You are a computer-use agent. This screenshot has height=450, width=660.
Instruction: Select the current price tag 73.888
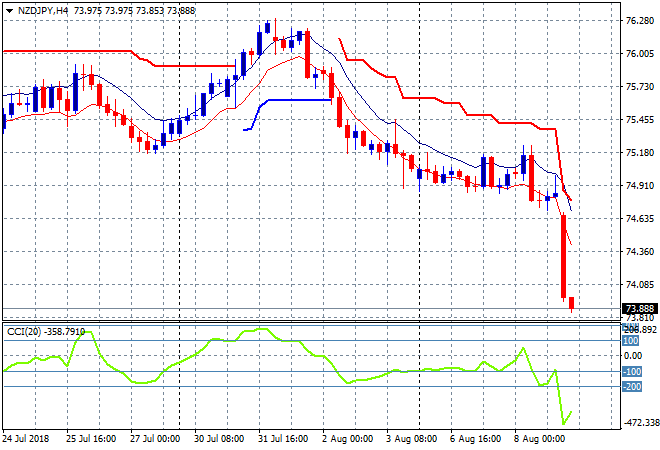click(637, 308)
